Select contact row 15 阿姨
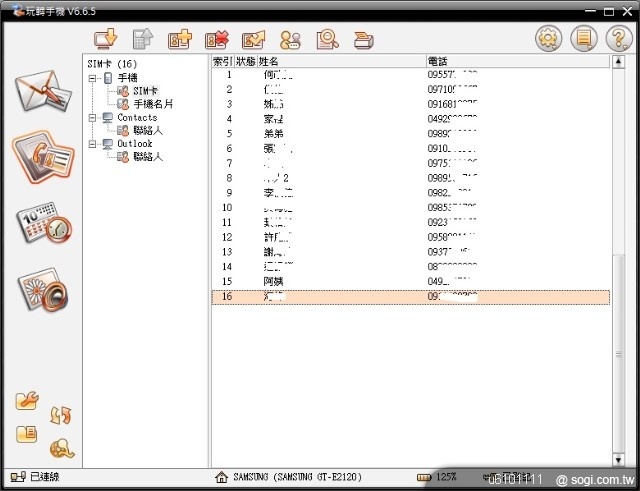The width and height of the screenshot is (640, 491). tap(411, 282)
